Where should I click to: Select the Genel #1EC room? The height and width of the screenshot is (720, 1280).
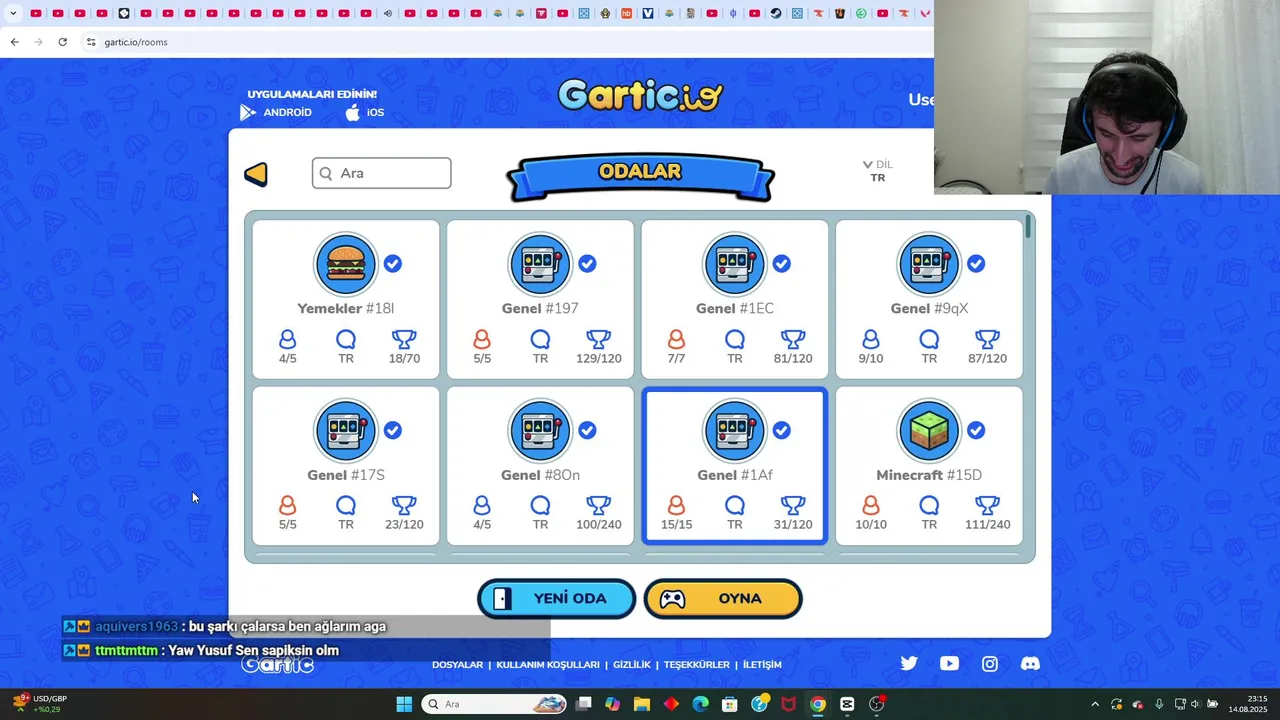coord(735,299)
